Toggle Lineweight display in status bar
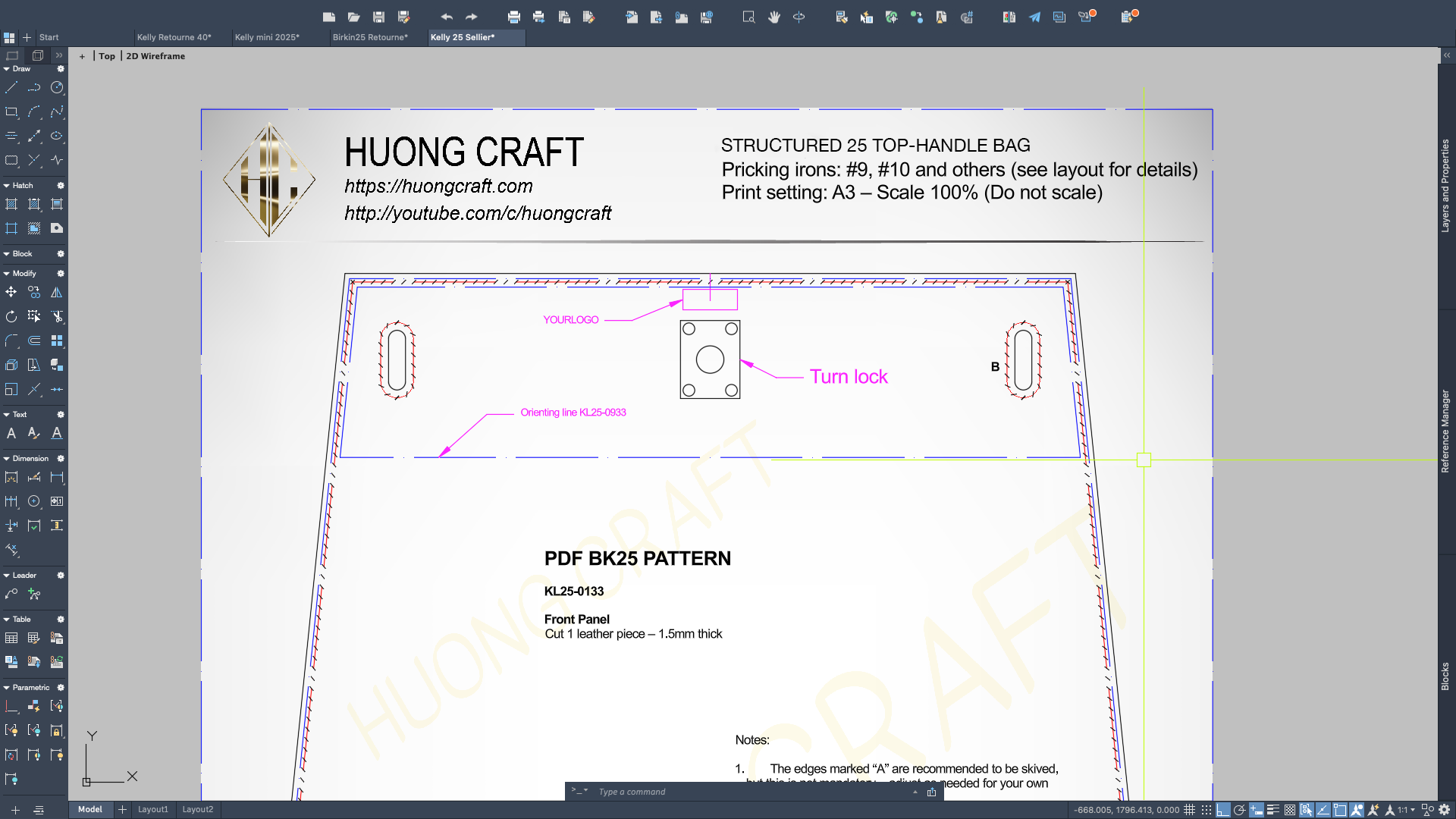1456x819 pixels. pyautogui.click(x=1273, y=810)
